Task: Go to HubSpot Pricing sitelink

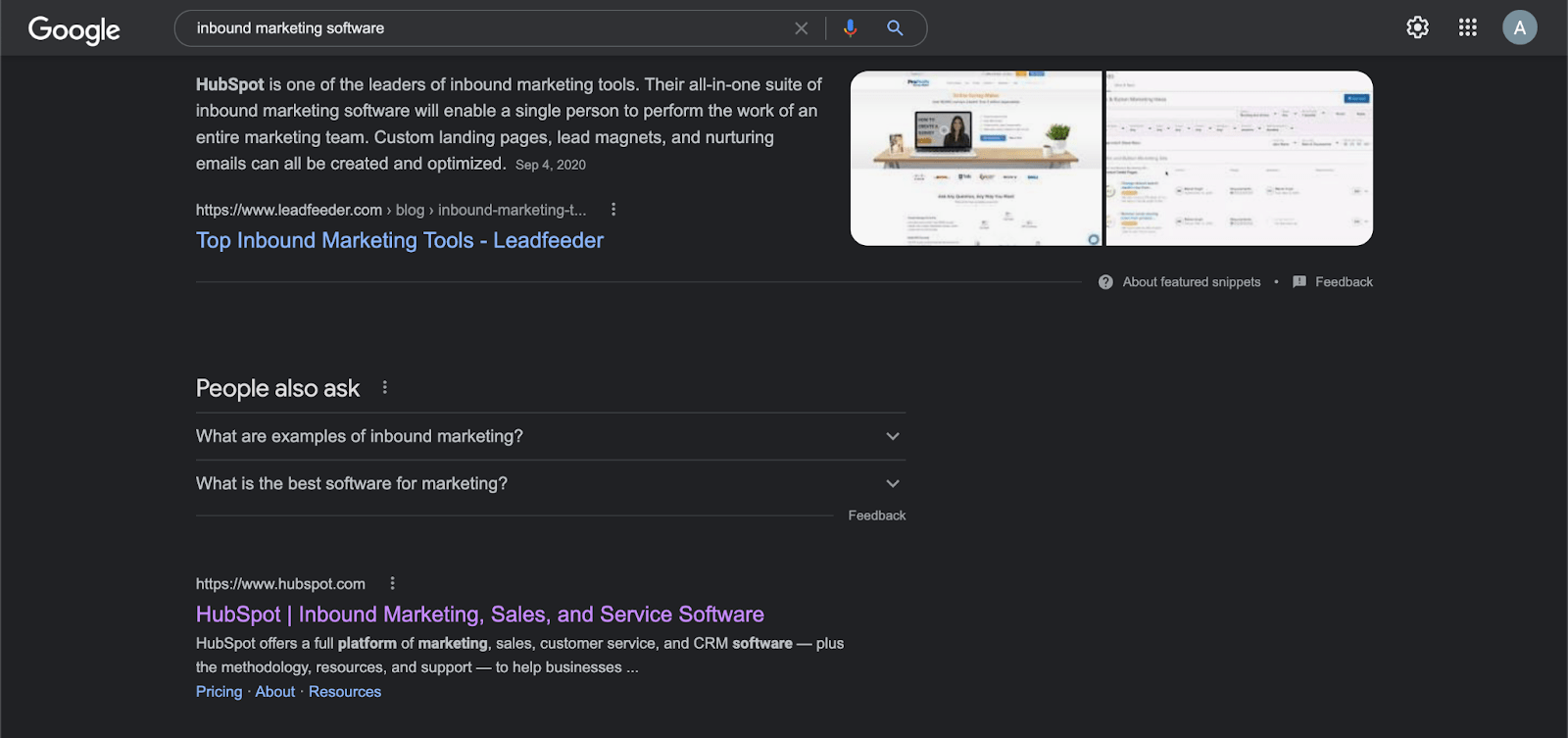Action: click(x=219, y=692)
